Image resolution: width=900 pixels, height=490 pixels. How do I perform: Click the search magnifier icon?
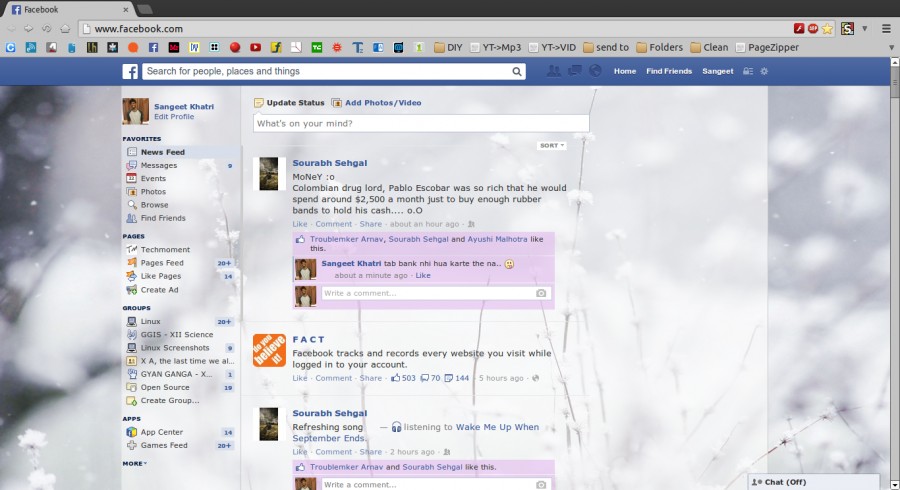517,72
